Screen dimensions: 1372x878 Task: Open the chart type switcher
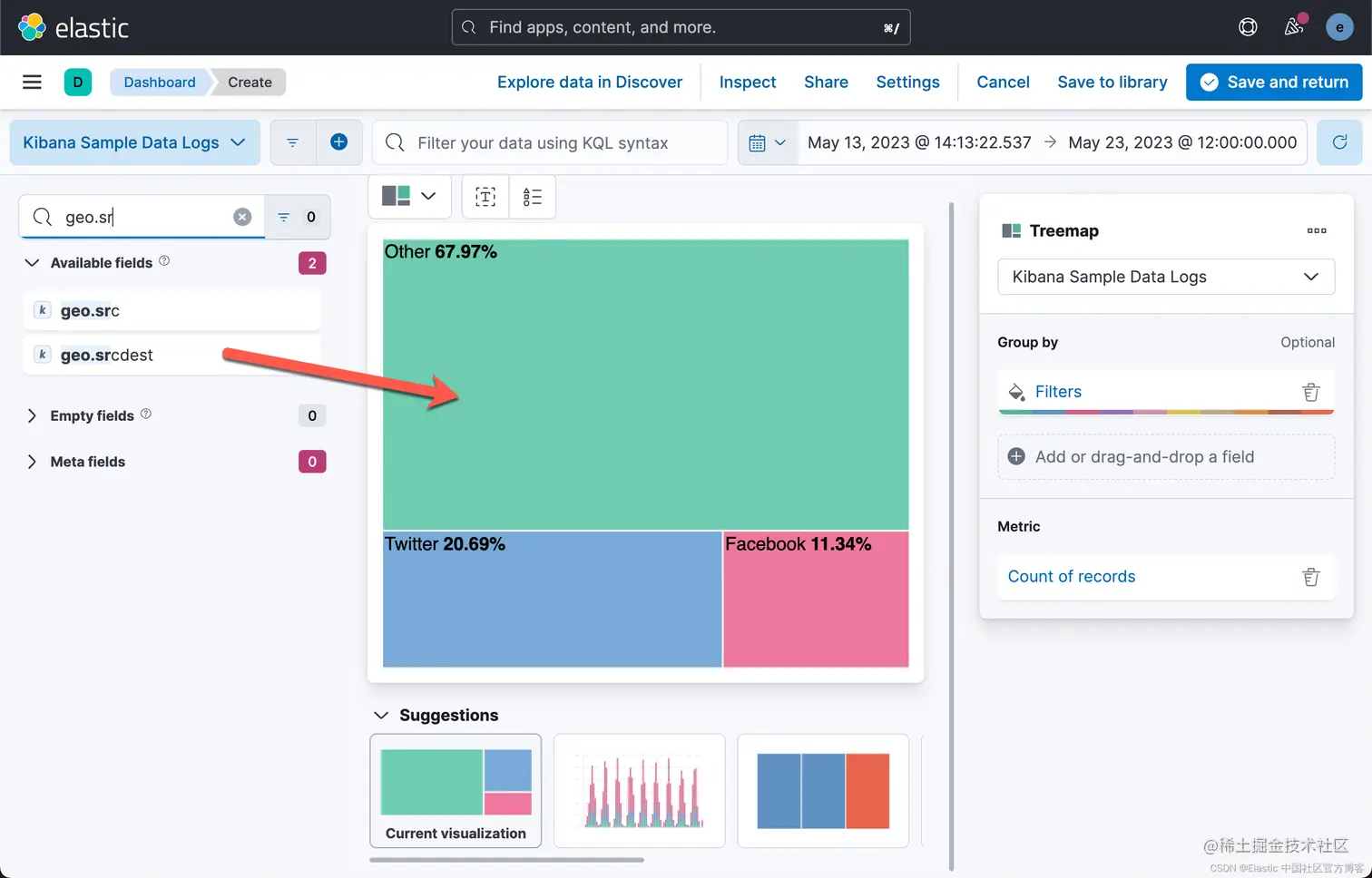tap(409, 196)
